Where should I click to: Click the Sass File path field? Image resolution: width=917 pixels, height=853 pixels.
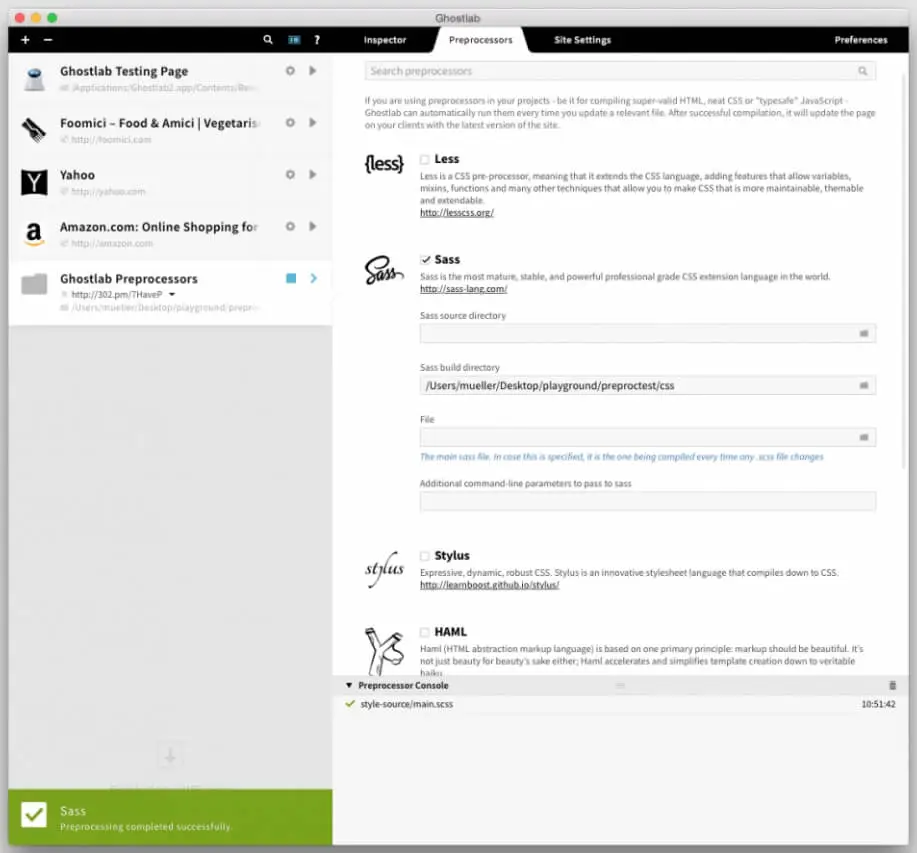coord(647,438)
